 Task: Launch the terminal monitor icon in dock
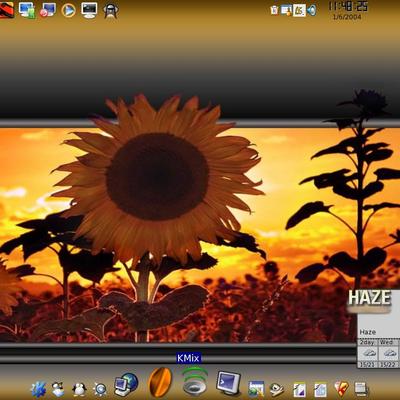click(229, 383)
